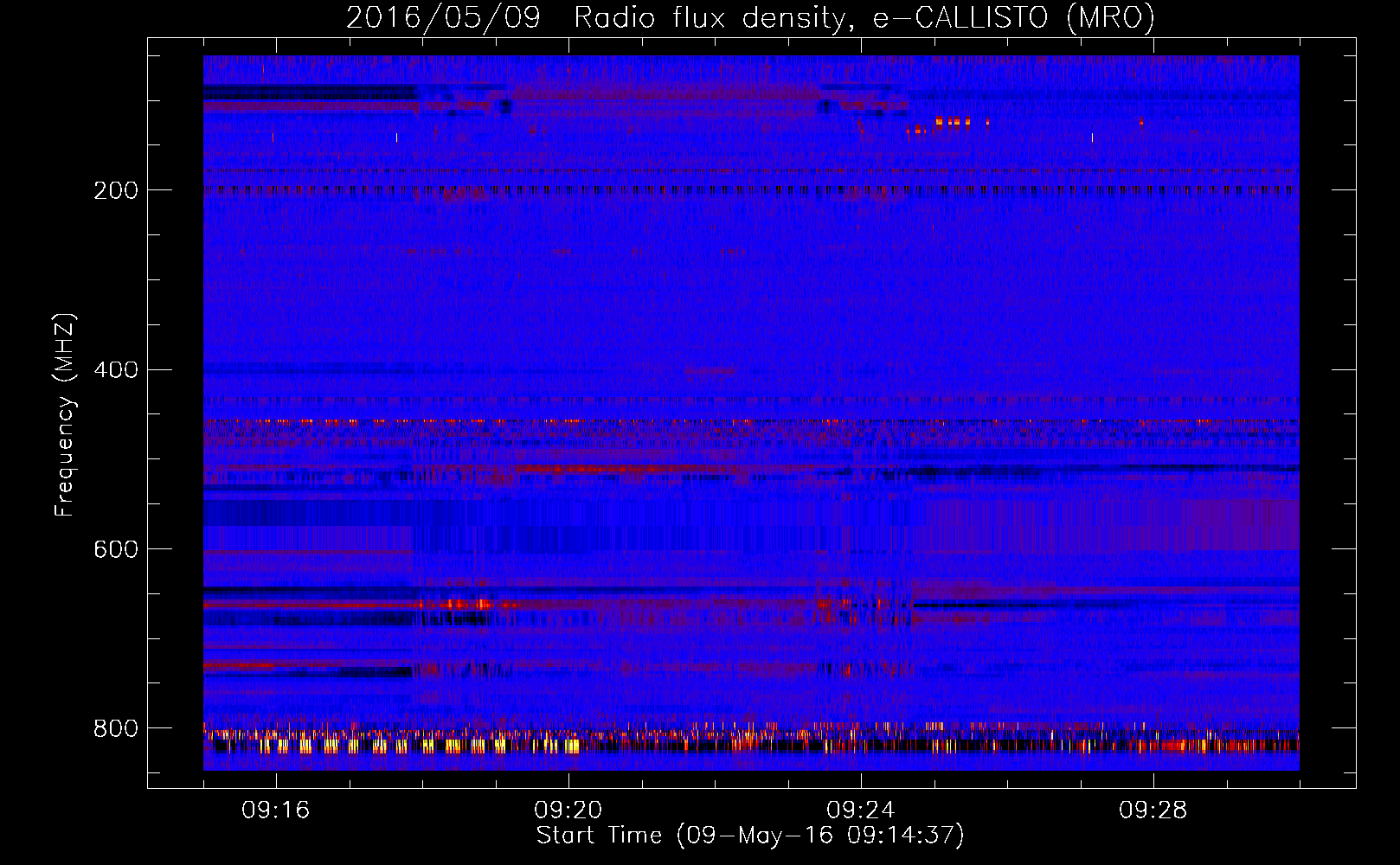Click the 200 MHz frequency tick label

click(x=115, y=190)
